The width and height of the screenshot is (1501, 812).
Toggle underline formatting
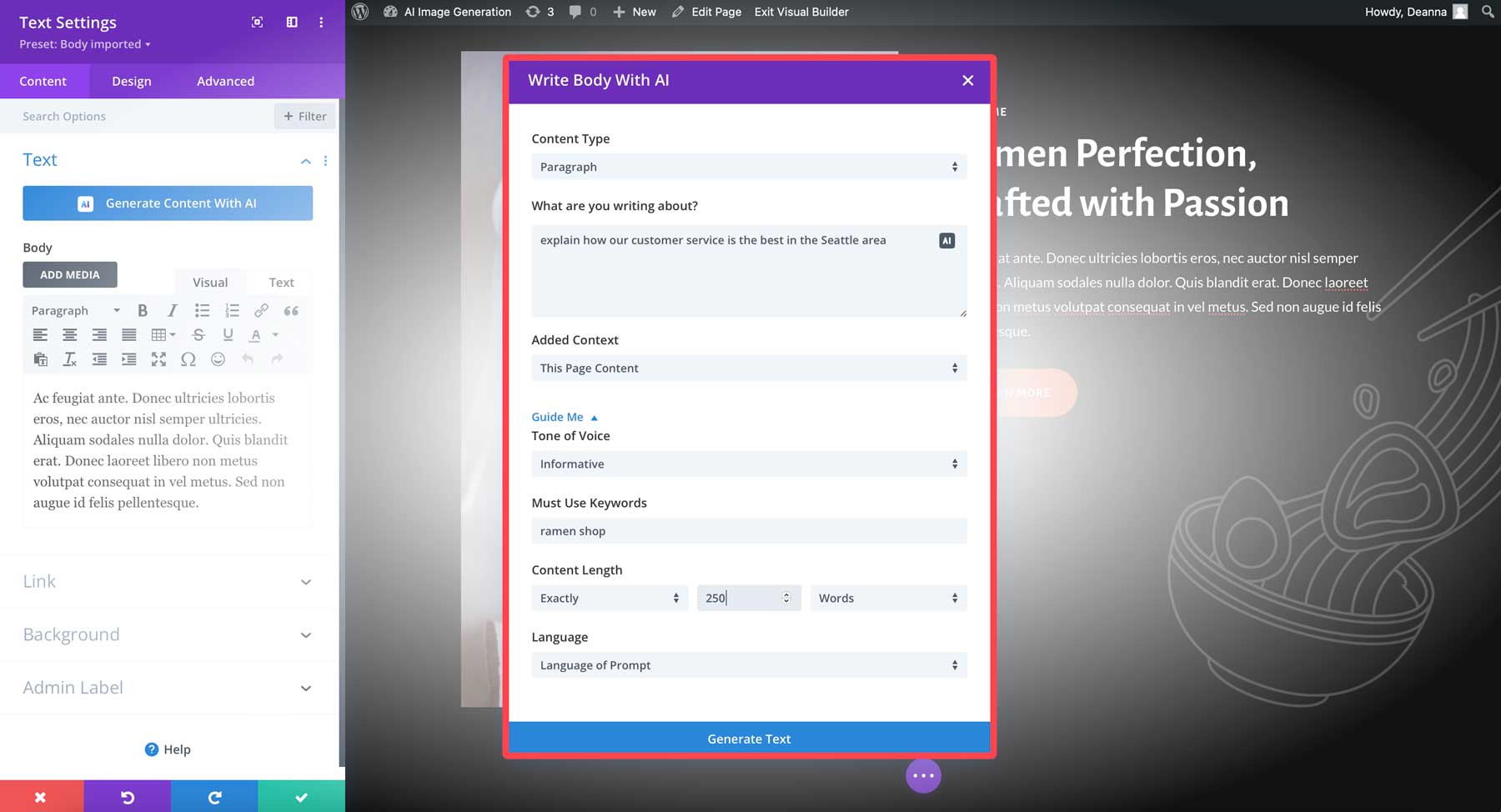pos(228,335)
